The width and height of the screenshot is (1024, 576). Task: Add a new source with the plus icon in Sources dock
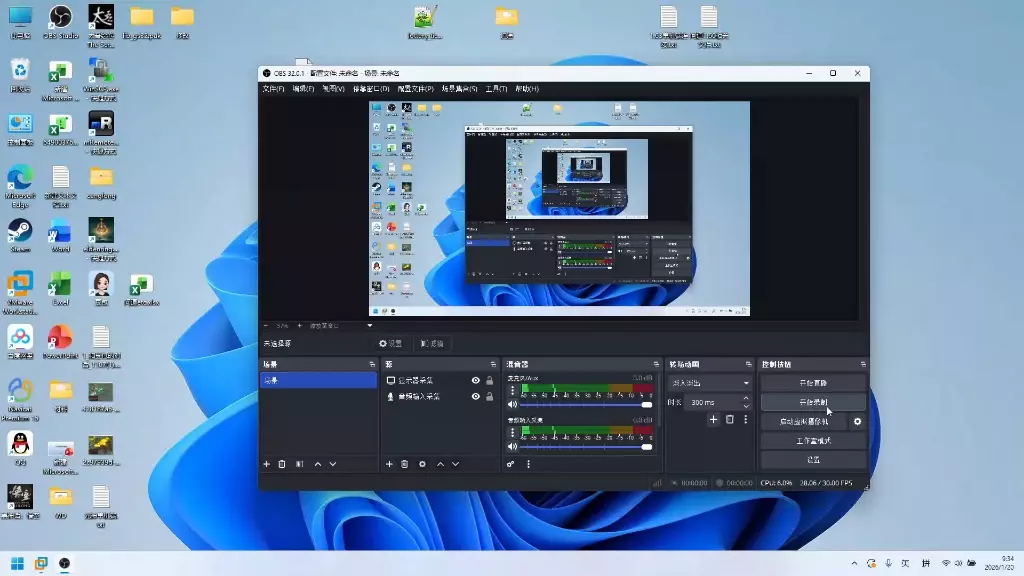tap(389, 464)
